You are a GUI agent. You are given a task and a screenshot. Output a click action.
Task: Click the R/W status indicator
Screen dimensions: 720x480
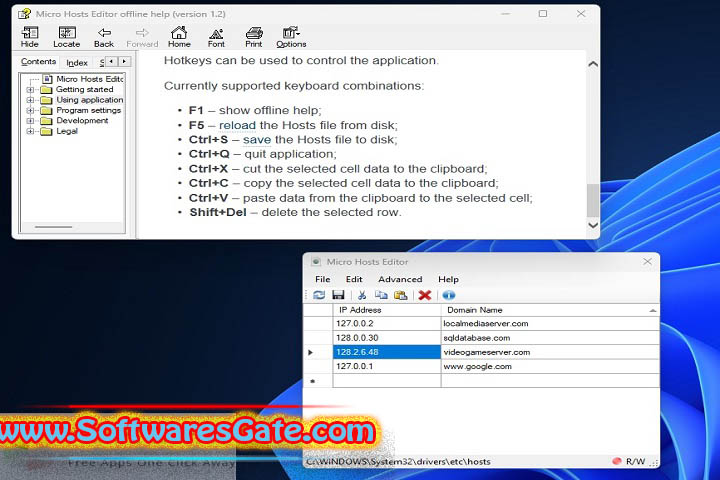(x=629, y=461)
